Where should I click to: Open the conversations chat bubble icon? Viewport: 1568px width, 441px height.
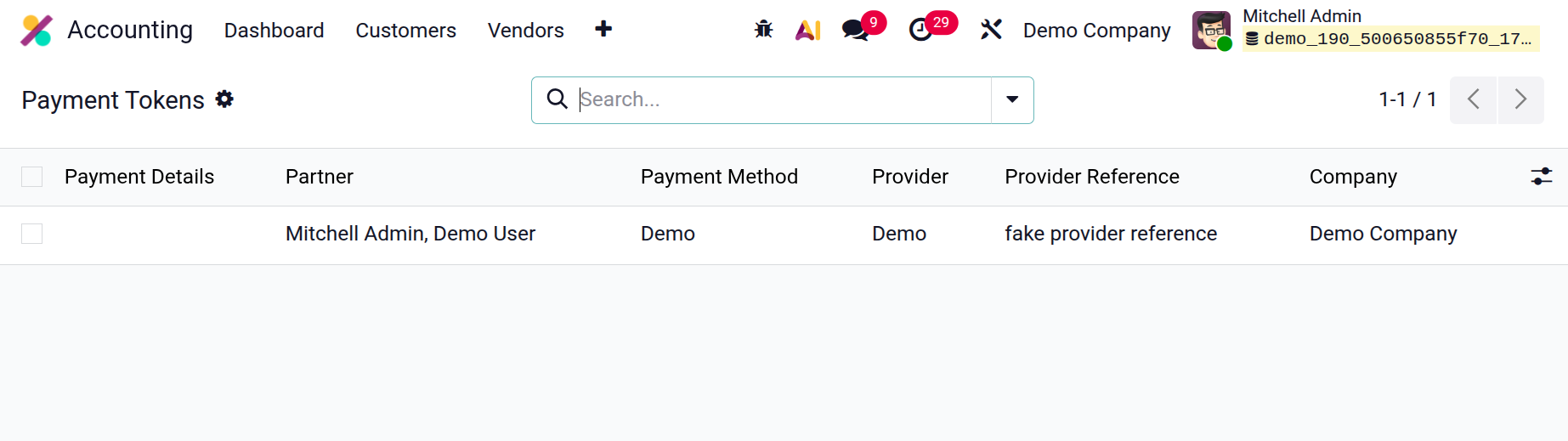click(855, 30)
